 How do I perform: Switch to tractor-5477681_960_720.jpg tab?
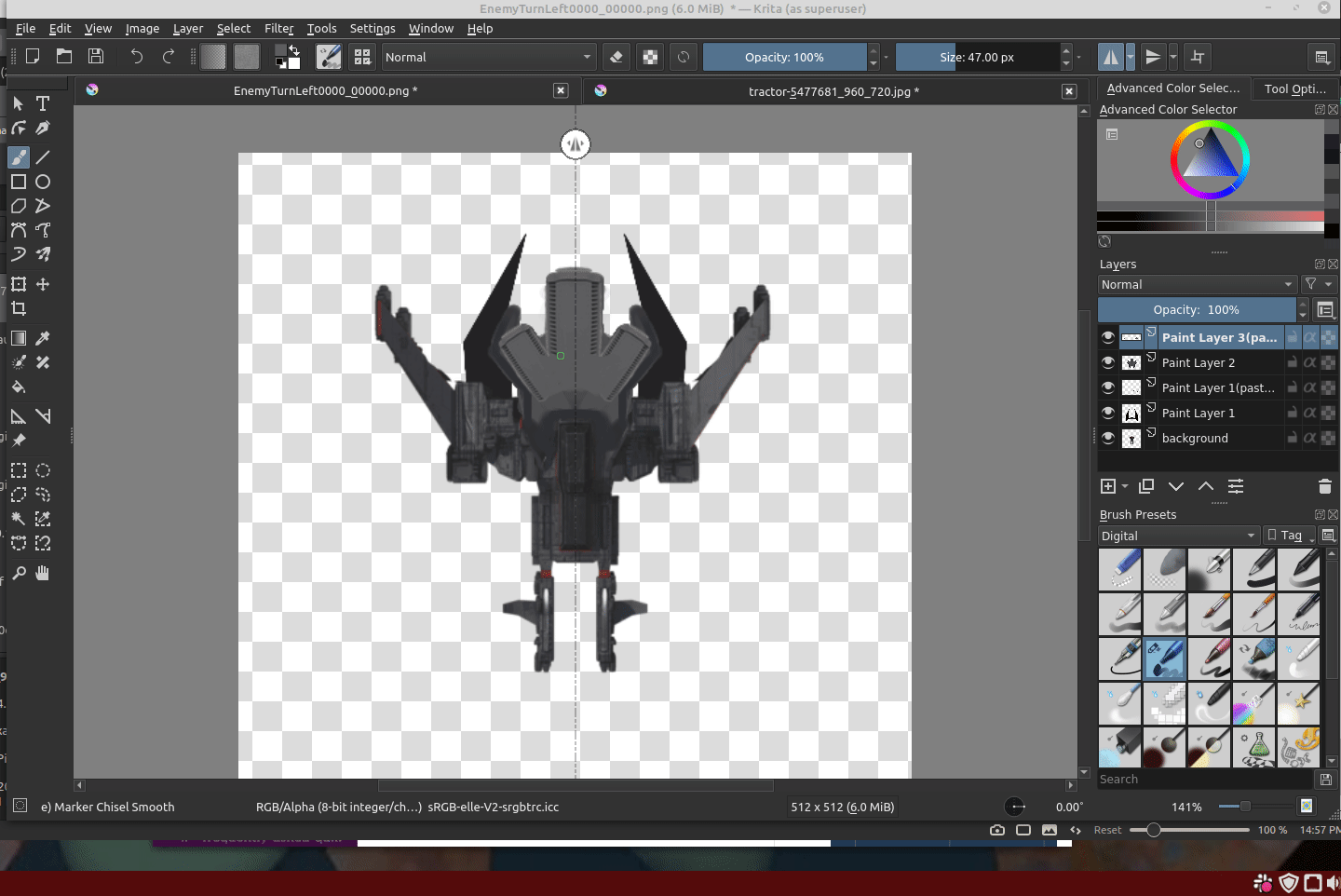pos(833,91)
